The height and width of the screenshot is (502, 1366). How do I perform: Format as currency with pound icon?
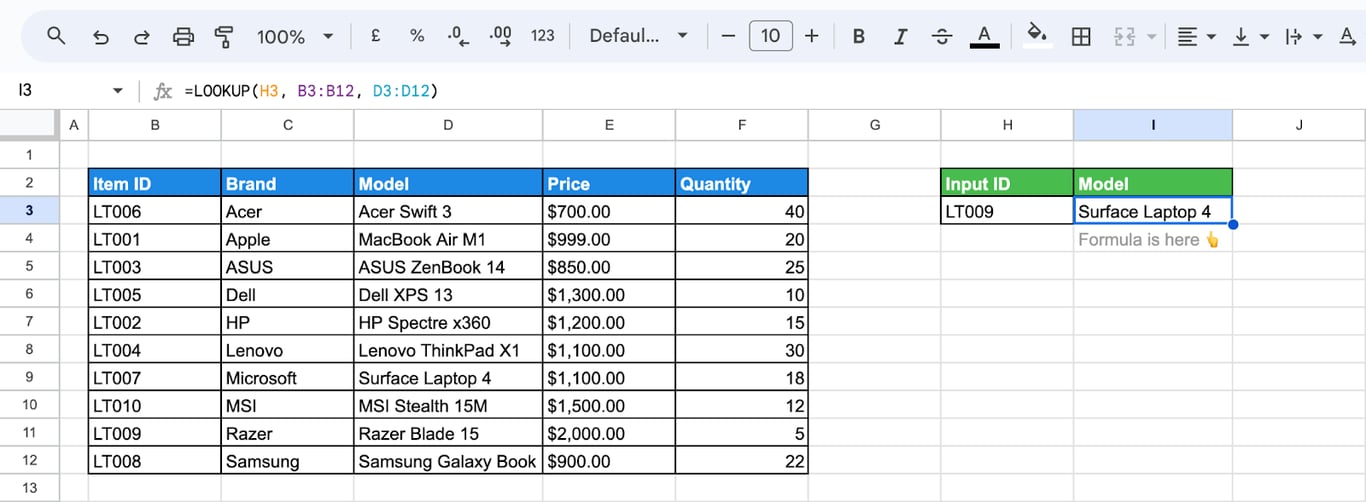tap(376, 36)
